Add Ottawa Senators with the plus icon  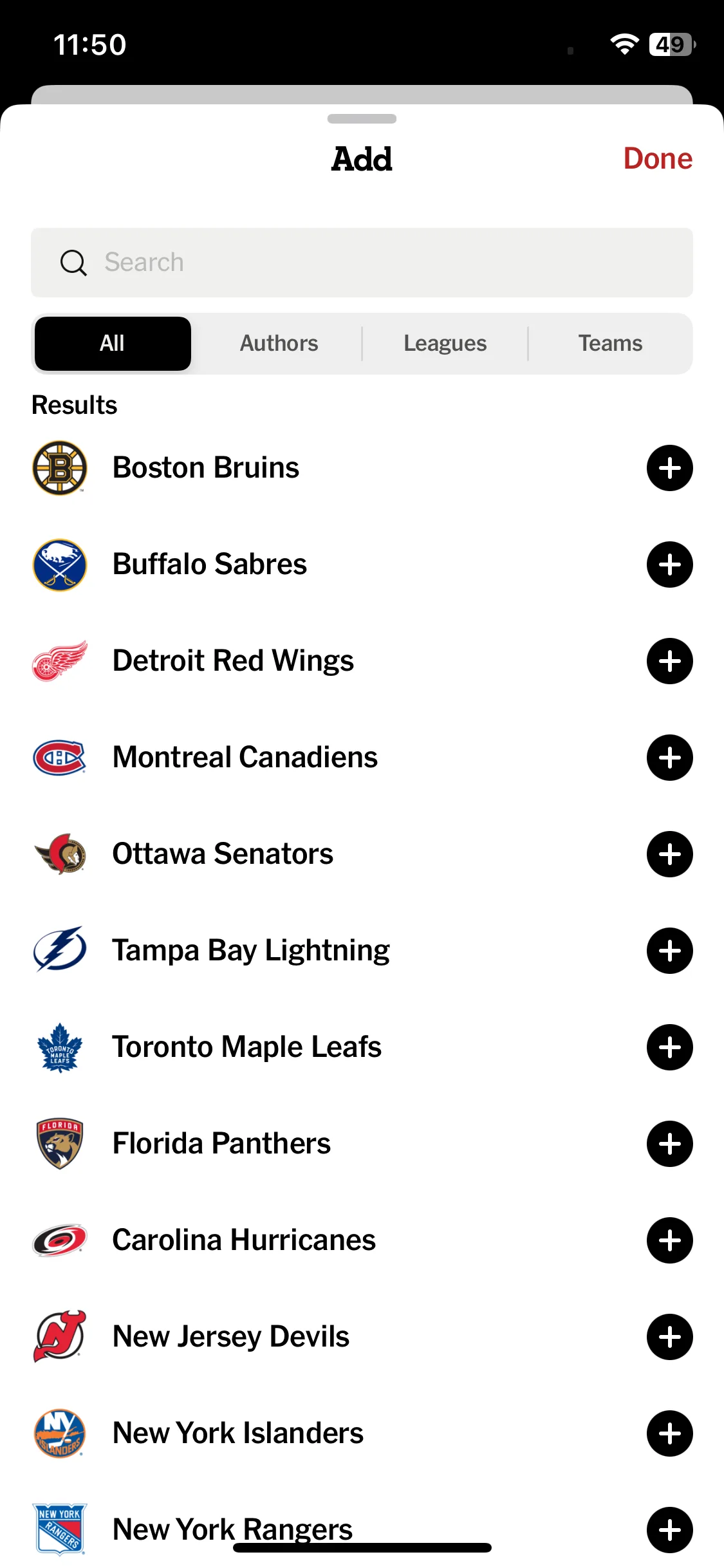click(669, 854)
